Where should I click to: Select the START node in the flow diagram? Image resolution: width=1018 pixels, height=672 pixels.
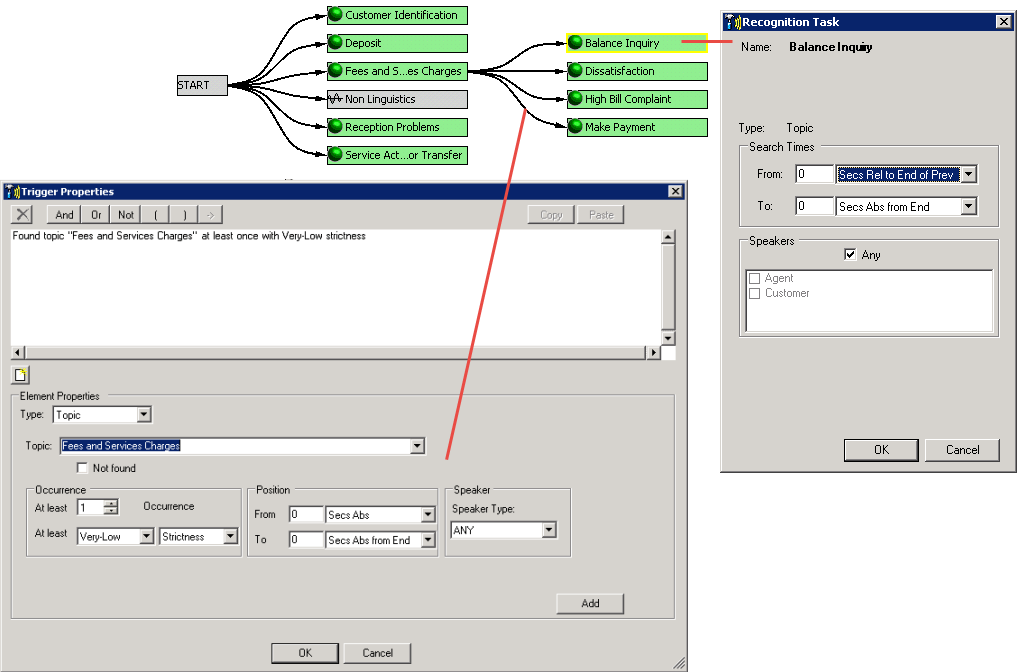tap(200, 85)
